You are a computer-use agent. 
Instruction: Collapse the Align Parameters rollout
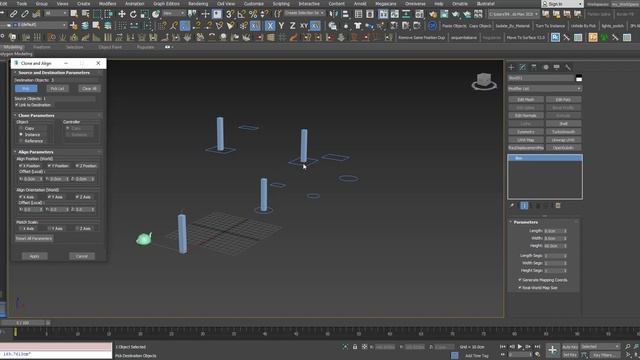click(x=58, y=152)
